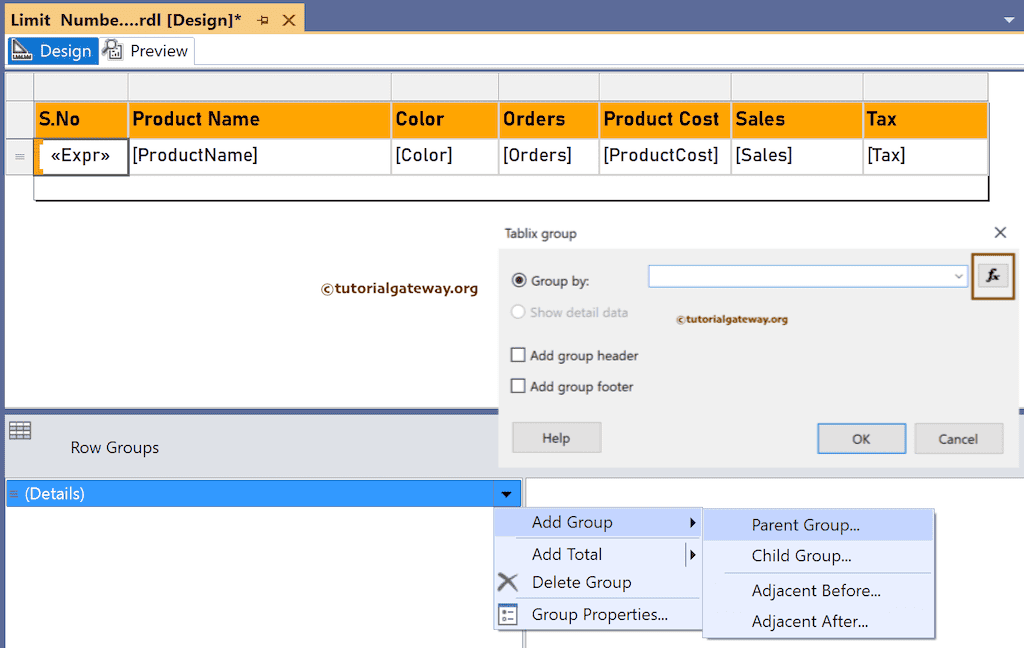
Task: Click the column handle above Product Name
Action: pos(260,87)
